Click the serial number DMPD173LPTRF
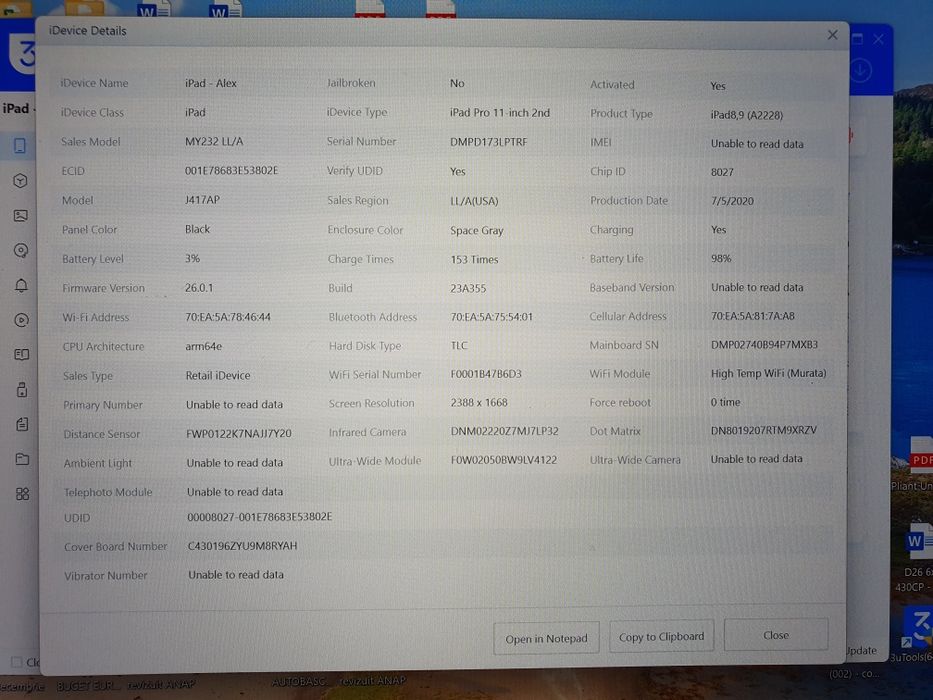This screenshot has height=700, width=933. coord(489,142)
